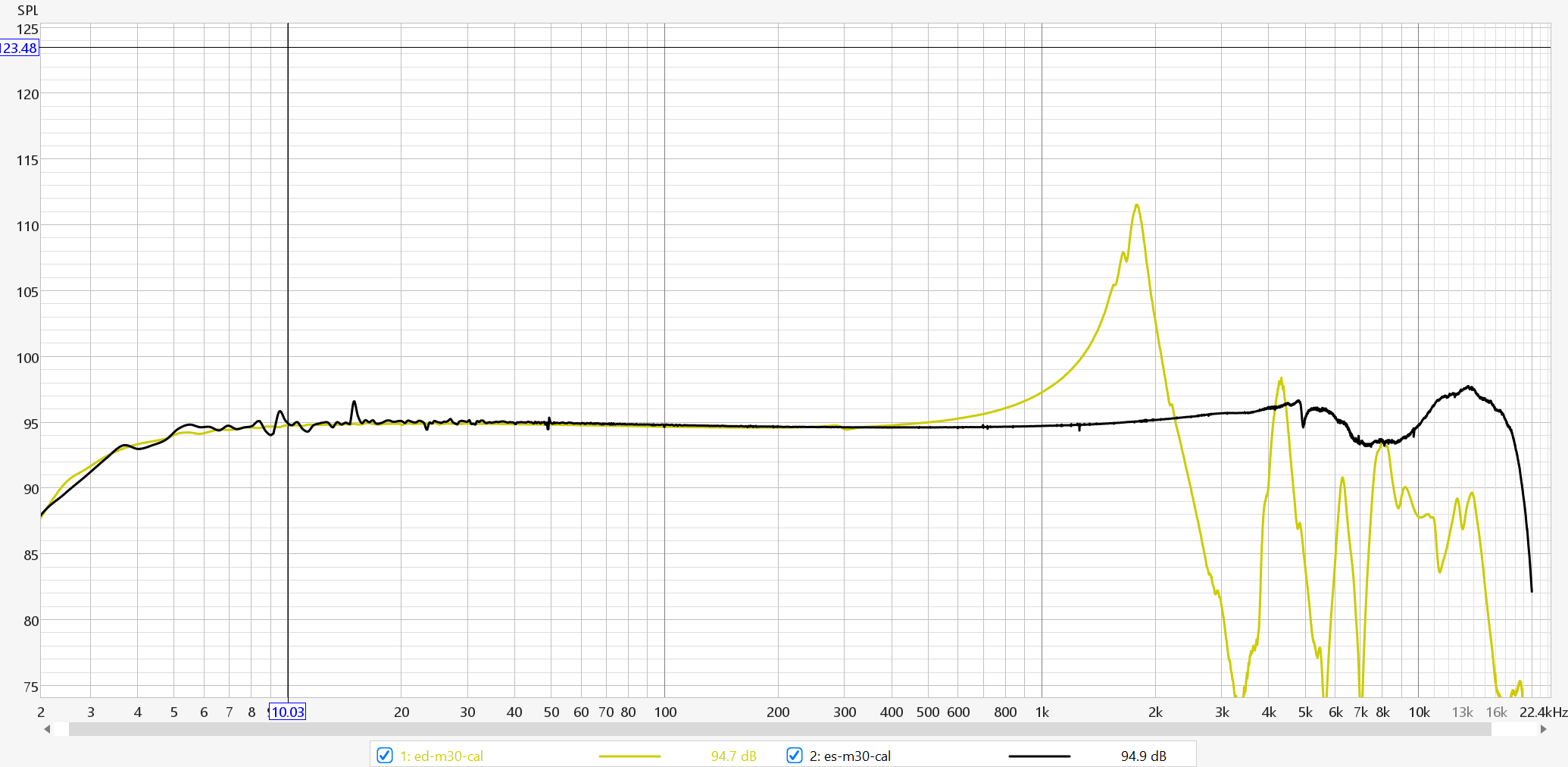Click the 22.4kHz frequency axis end label
Viewport: 1568px width, 767px height.
pos(1543,712)
